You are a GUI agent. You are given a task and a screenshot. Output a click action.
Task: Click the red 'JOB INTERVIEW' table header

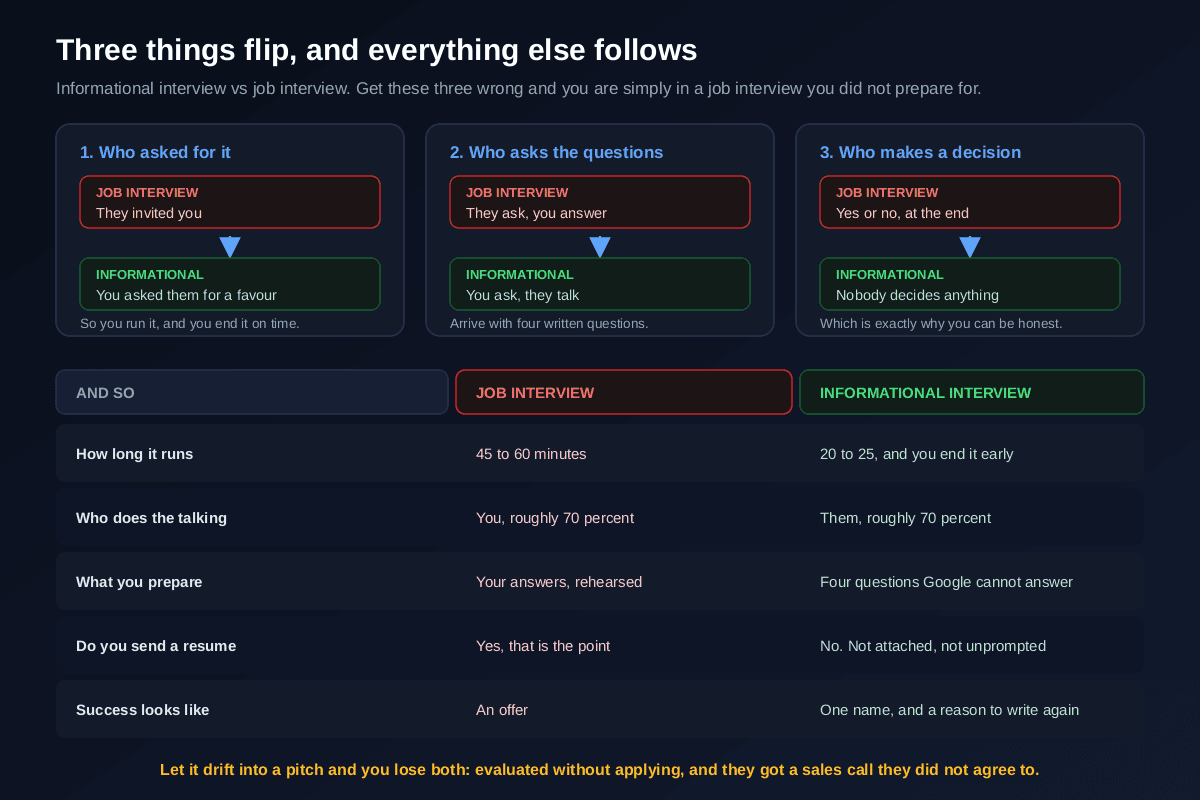[x=624, y=392]
